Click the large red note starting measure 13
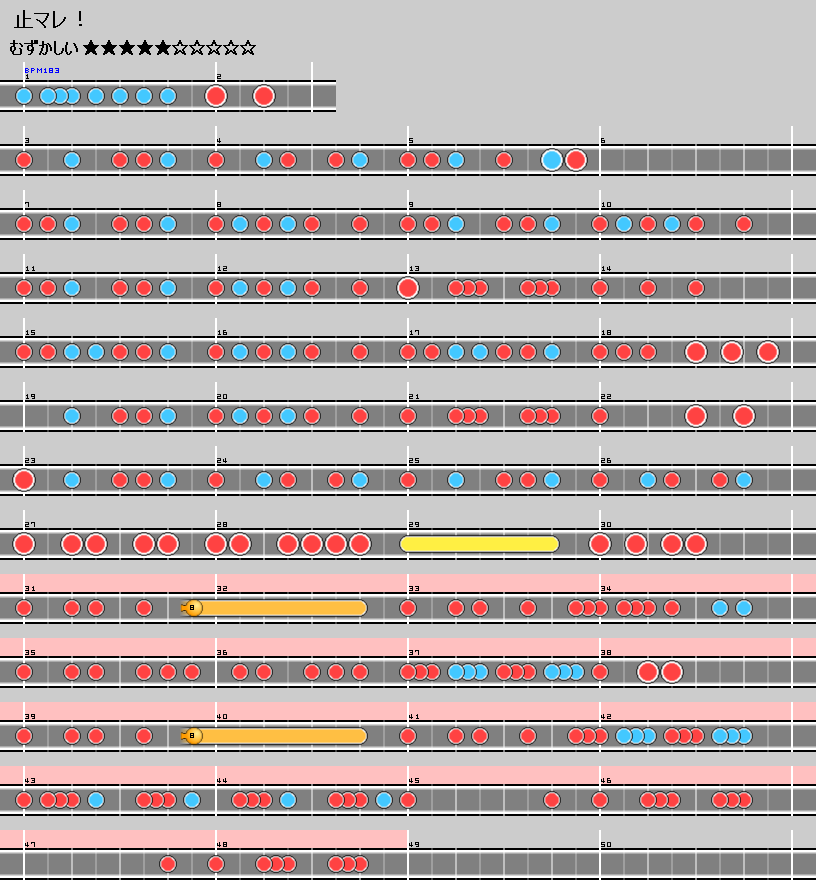Viewport: 816px width, 880px height. (x=408, y=288)
